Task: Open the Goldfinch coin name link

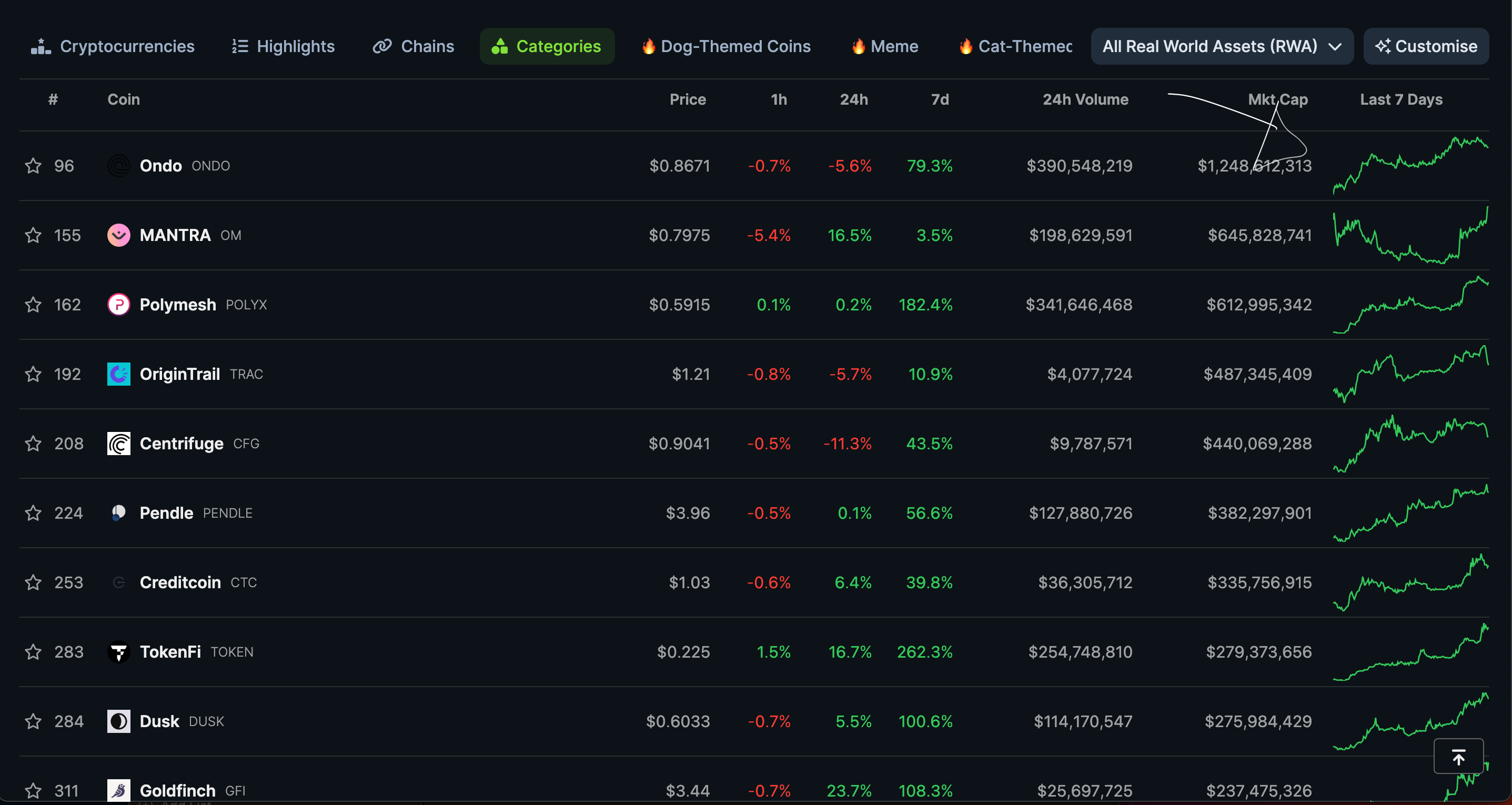Action: click(x=177, y=790)
